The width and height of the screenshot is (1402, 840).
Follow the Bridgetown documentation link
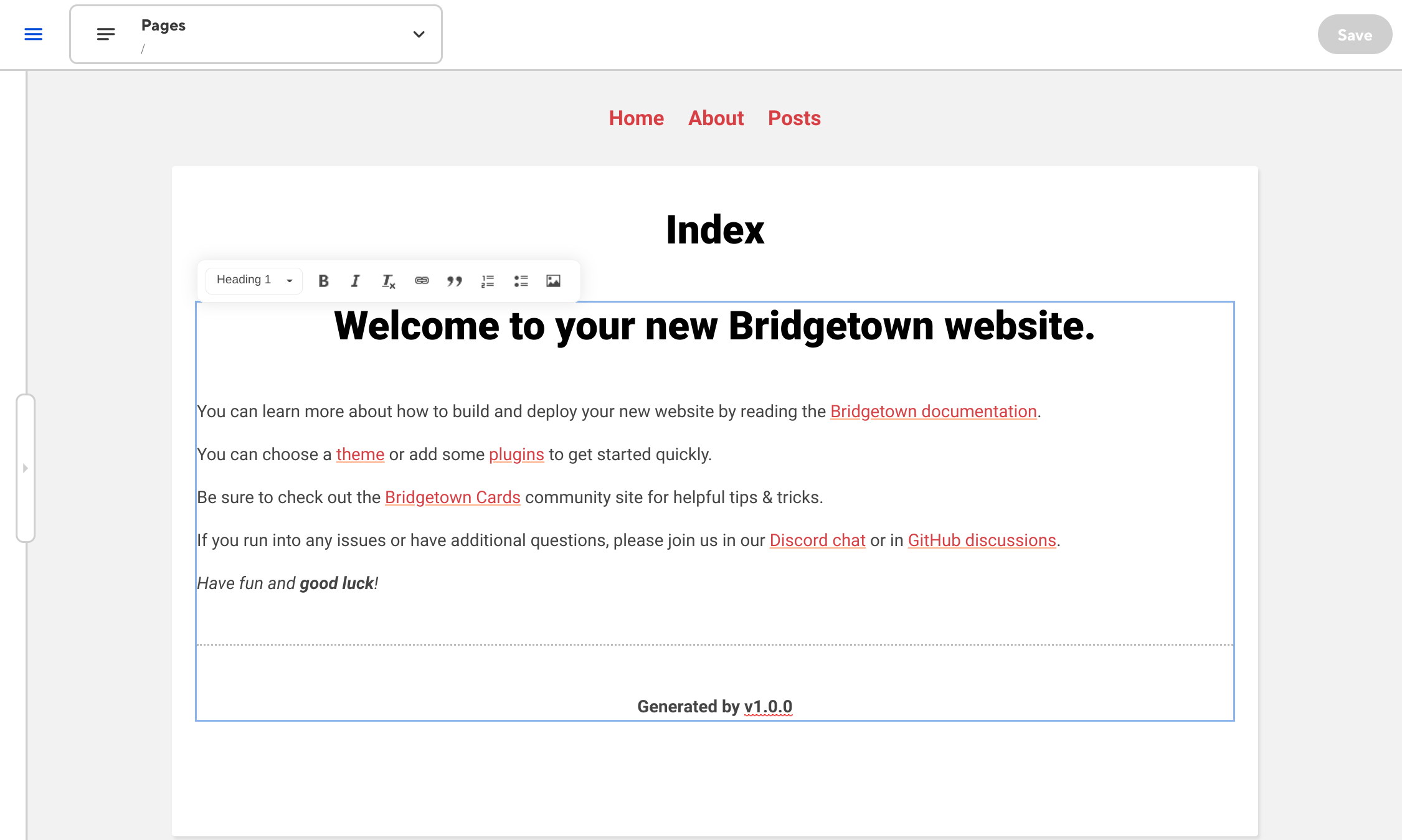coord(933,412)
